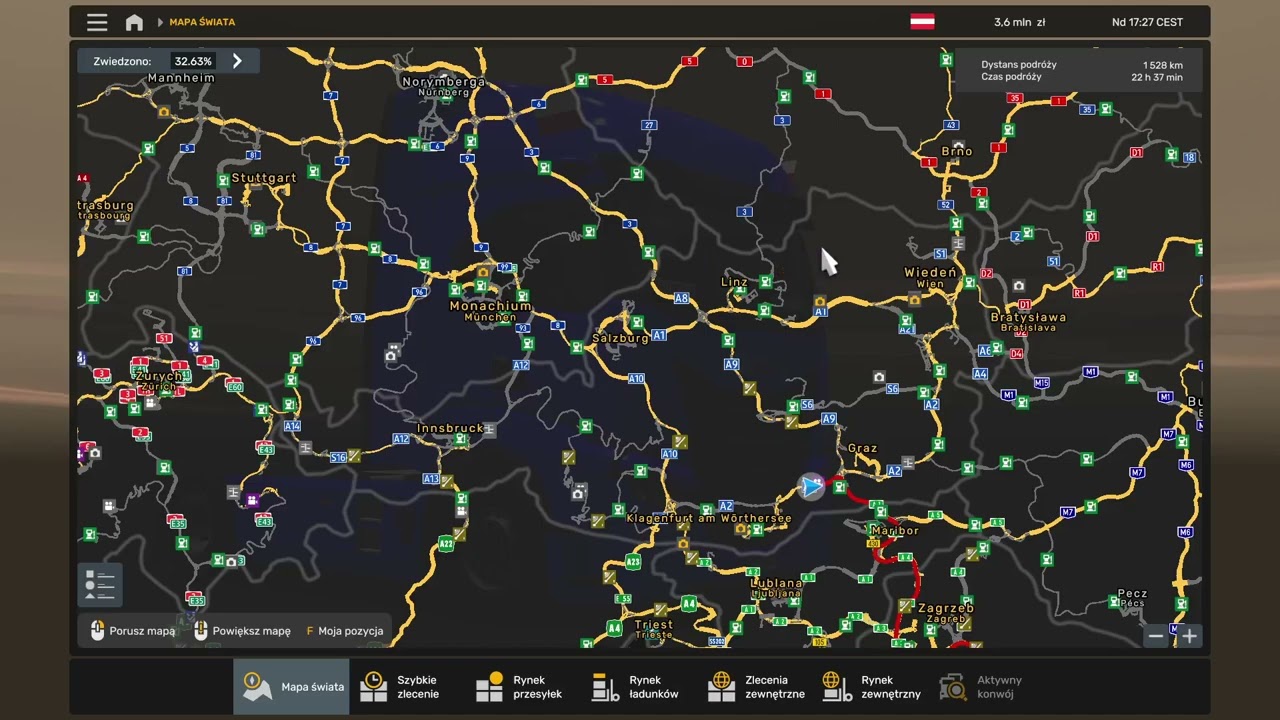Select Klagenfurt am Wörthersee label
Screen dimensions: 1280x720
coord(709,518)
